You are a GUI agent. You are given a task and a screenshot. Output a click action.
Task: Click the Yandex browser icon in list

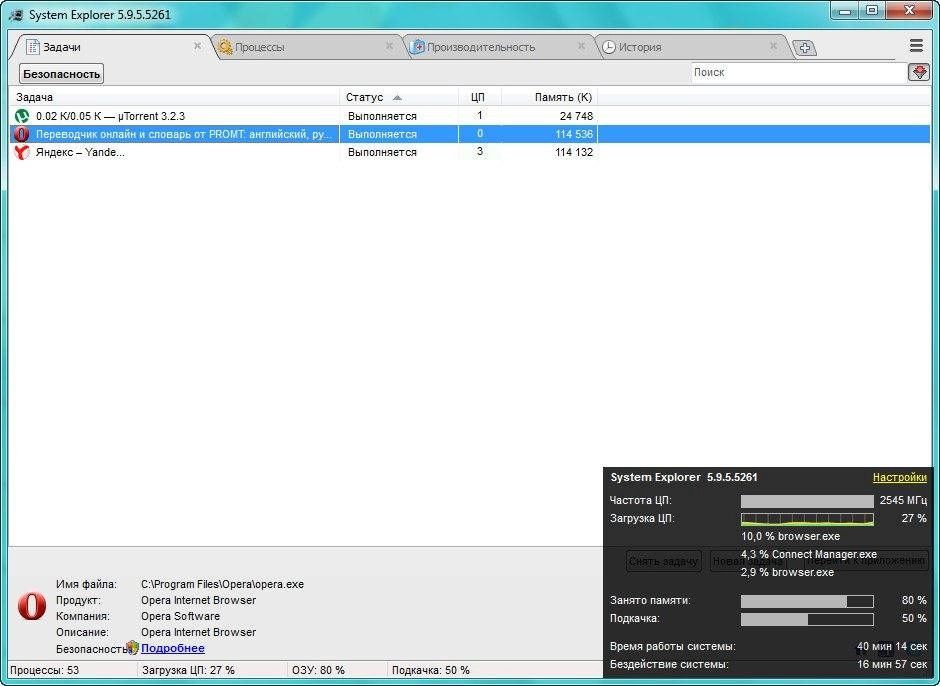pos(22,152)
